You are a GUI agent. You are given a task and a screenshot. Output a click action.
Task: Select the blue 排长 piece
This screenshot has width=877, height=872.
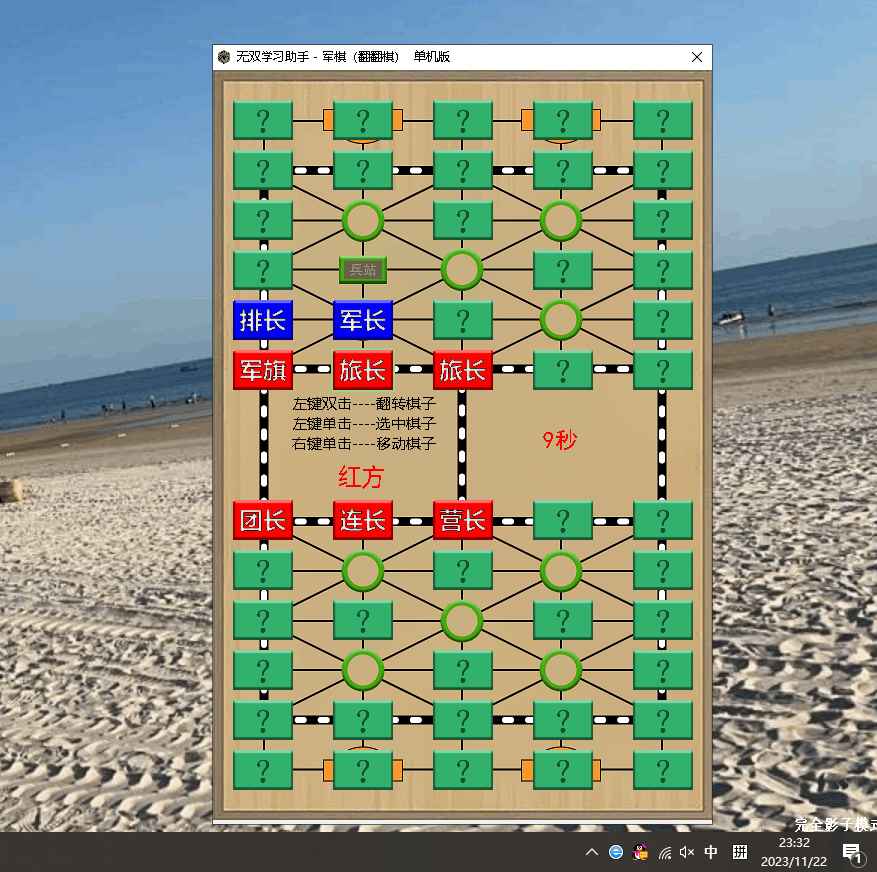[x=262, y=320]
